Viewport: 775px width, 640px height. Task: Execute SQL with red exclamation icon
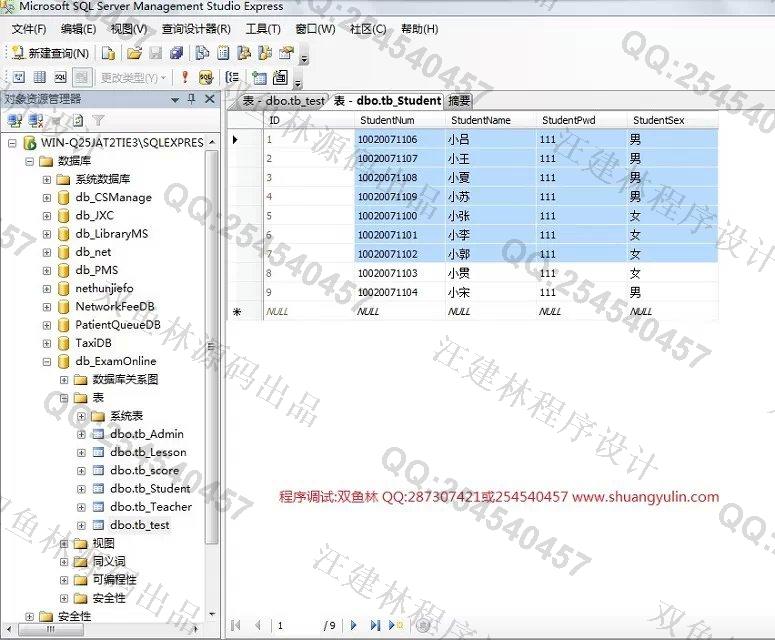(x=184, y=77)
